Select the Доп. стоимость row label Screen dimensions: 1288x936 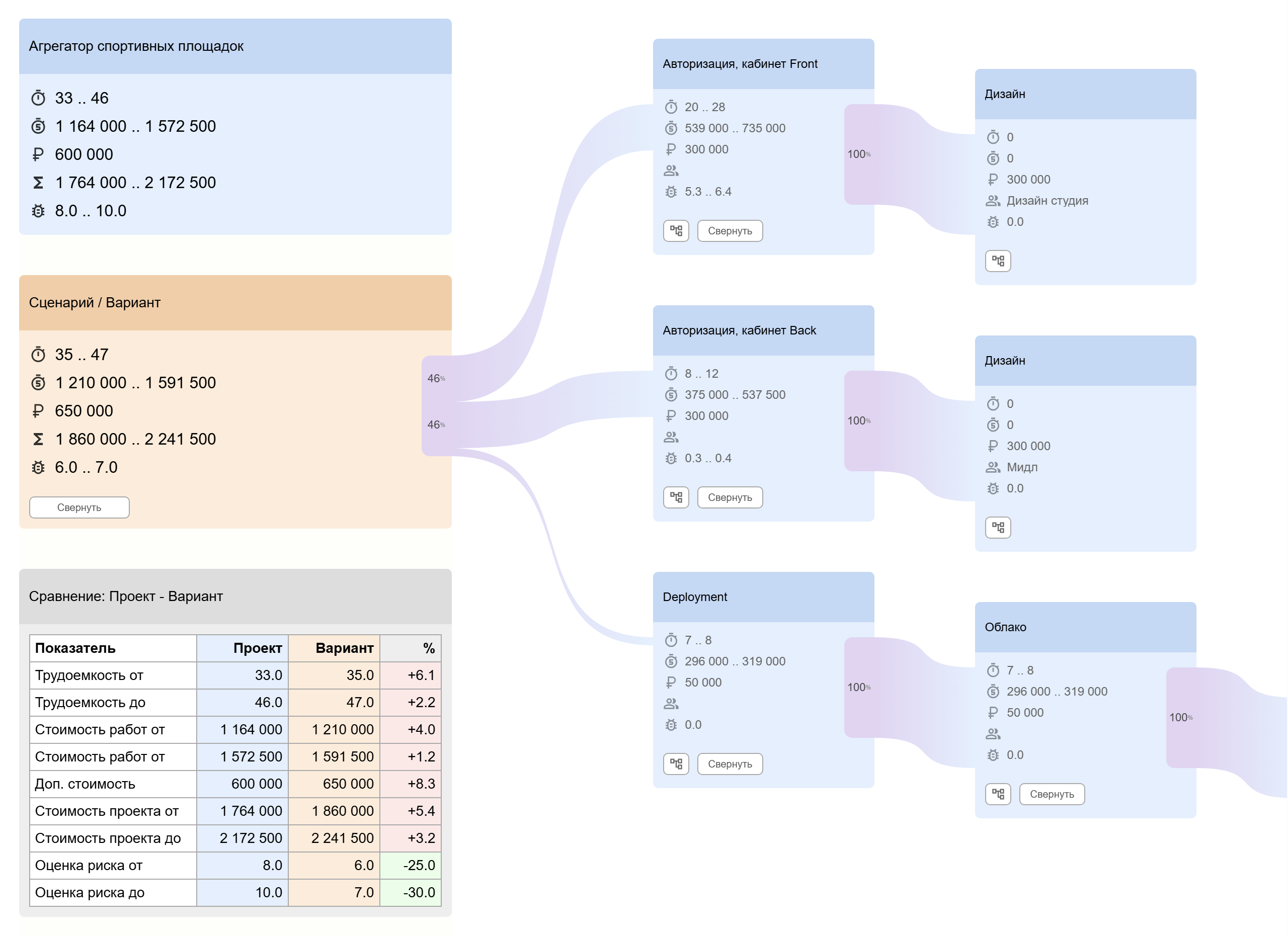(x=85, y=784)
